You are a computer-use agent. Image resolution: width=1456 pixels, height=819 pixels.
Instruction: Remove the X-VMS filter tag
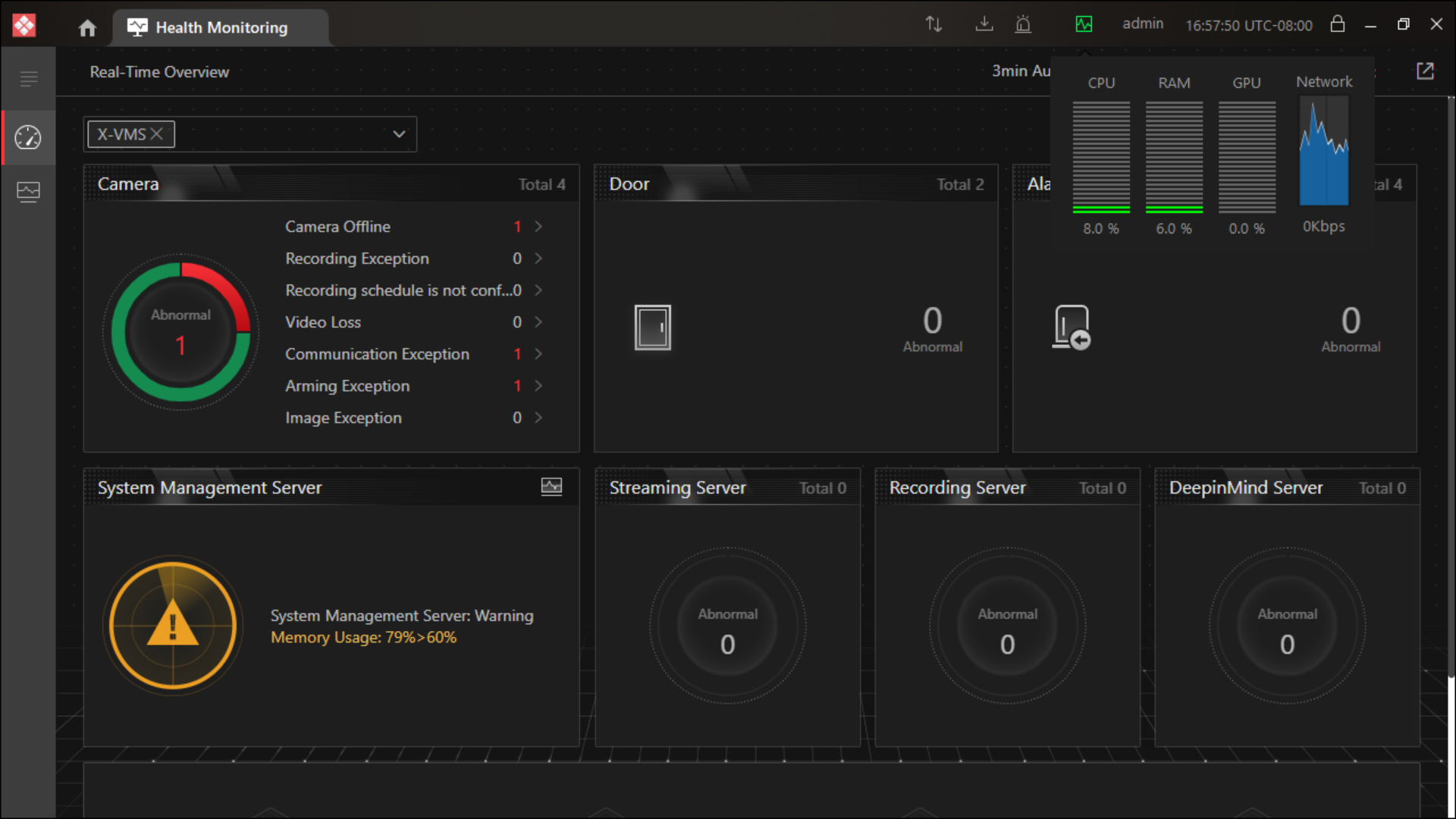coord(158,133)
